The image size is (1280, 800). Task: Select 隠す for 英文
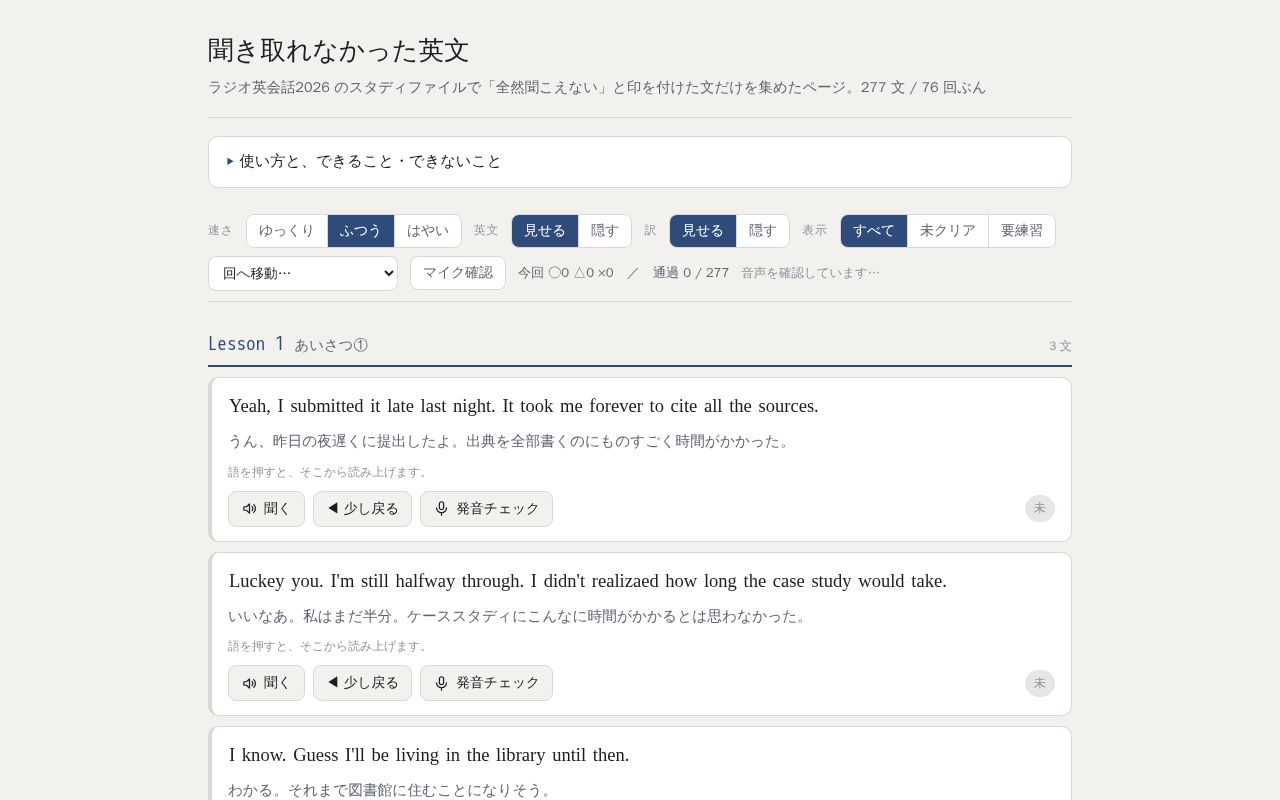(x=605, y=231)
